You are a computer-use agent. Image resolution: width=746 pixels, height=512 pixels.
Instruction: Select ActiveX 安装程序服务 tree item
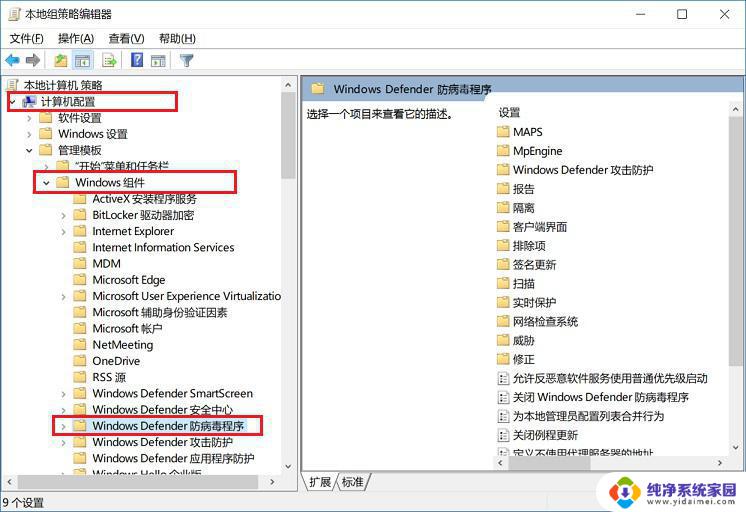pyautogui.click(x=144, y=199)
